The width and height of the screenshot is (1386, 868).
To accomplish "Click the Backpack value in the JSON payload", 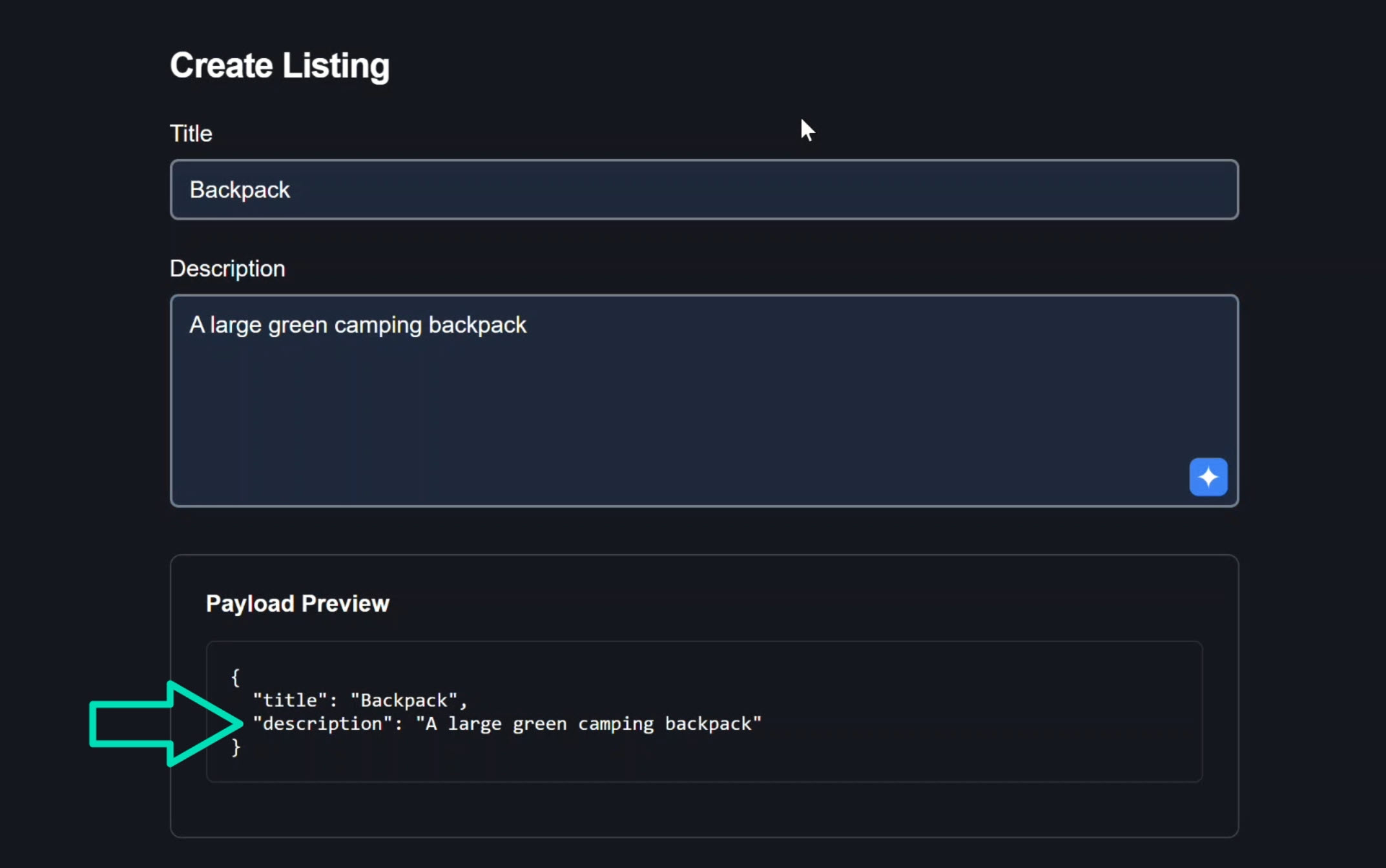I will point(403,699).
